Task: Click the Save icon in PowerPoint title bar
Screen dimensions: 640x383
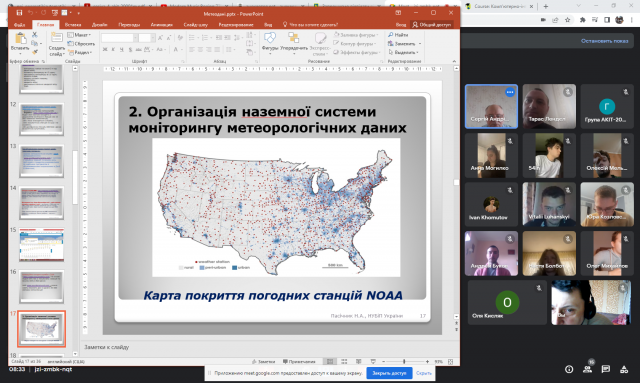Action: [19, 13]
